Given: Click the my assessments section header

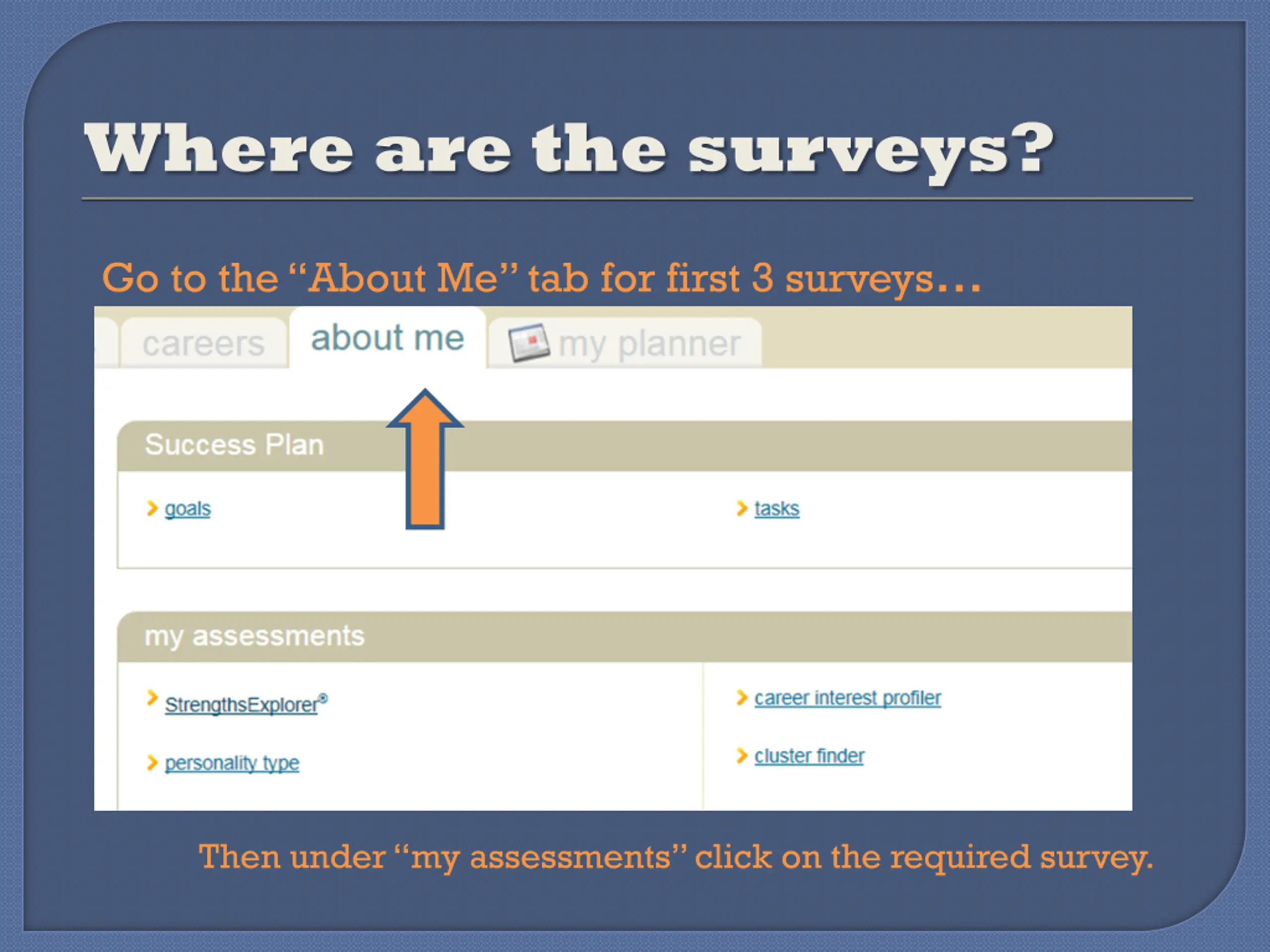Looking at the screenshot, I should (x=254, y=636).
